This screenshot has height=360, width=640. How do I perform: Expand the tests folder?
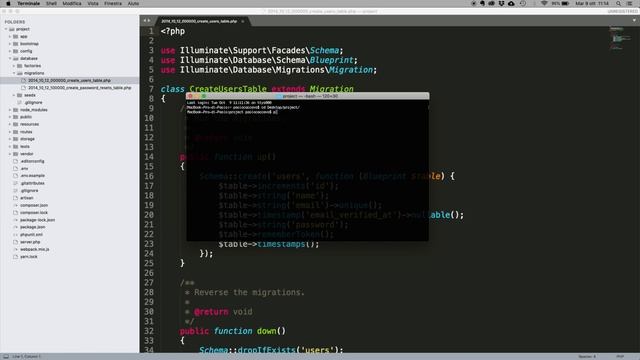[10, 147]
